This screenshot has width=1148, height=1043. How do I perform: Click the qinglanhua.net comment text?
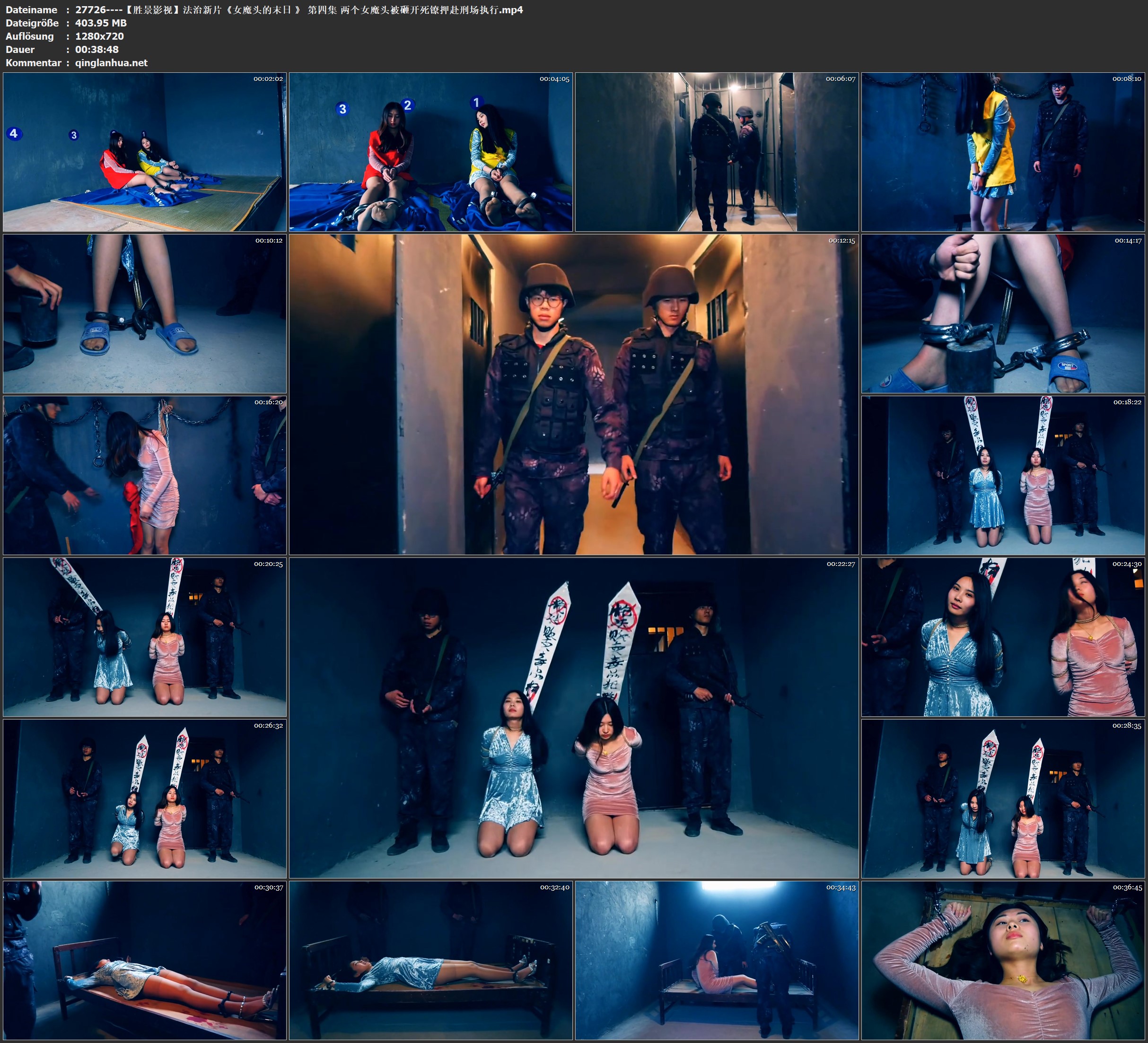[111, 62]
